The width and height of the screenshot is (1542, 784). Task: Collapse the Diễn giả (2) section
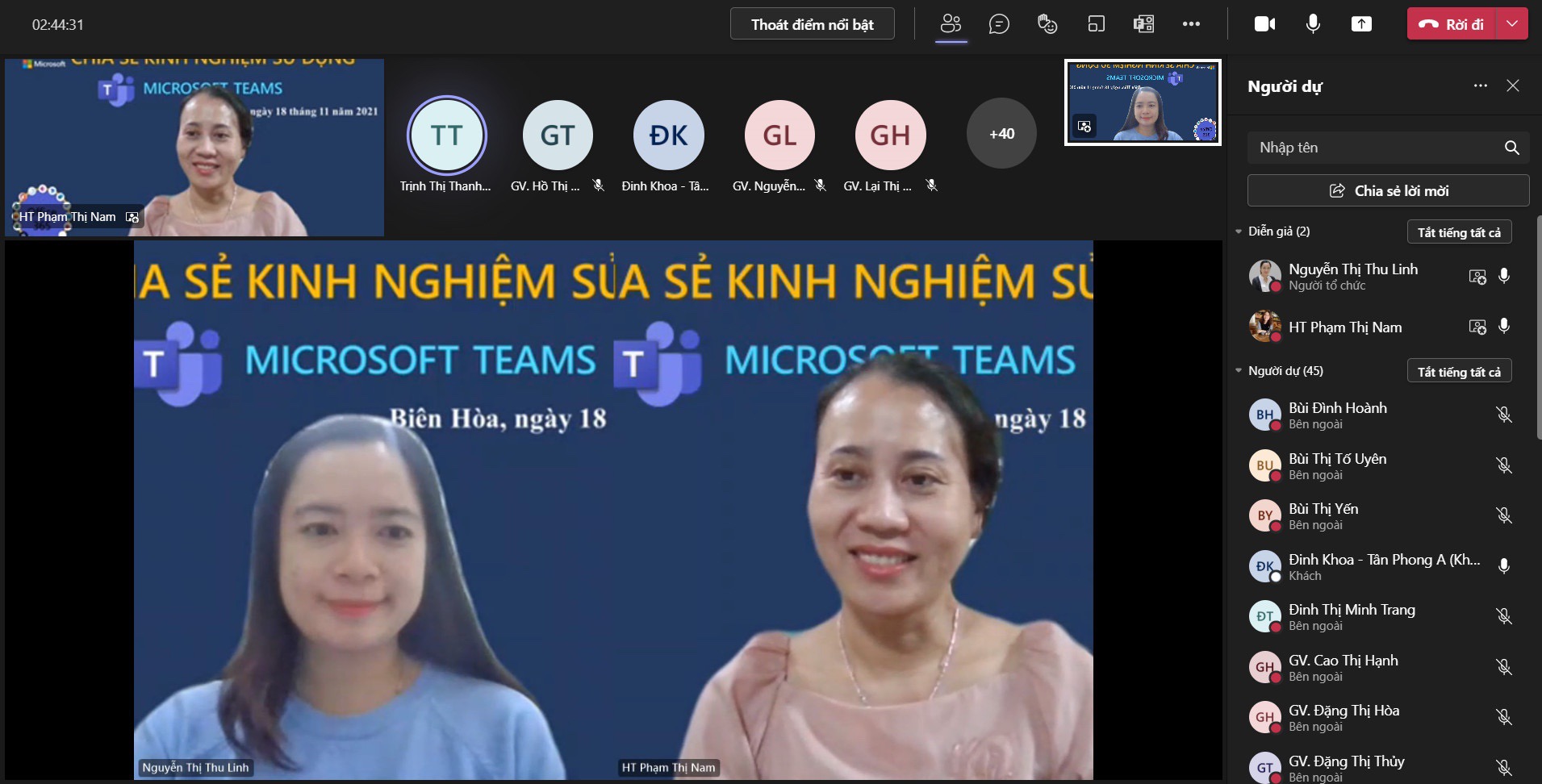pyautogui.click(x=1239, y=231)
